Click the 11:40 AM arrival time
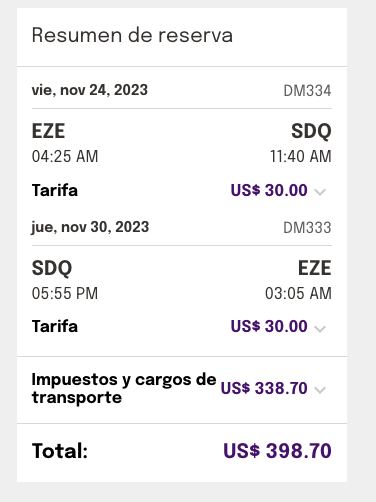The width and height of the screenshot is (376, 502). [301, 156]
